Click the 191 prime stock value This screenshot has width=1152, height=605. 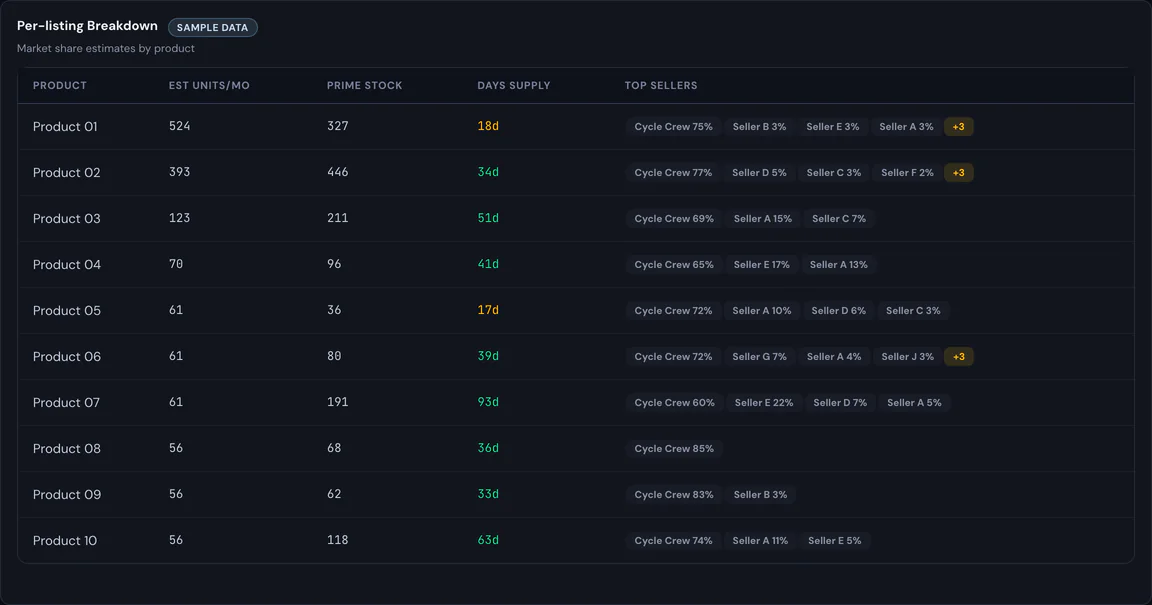[x=338, y=402]
